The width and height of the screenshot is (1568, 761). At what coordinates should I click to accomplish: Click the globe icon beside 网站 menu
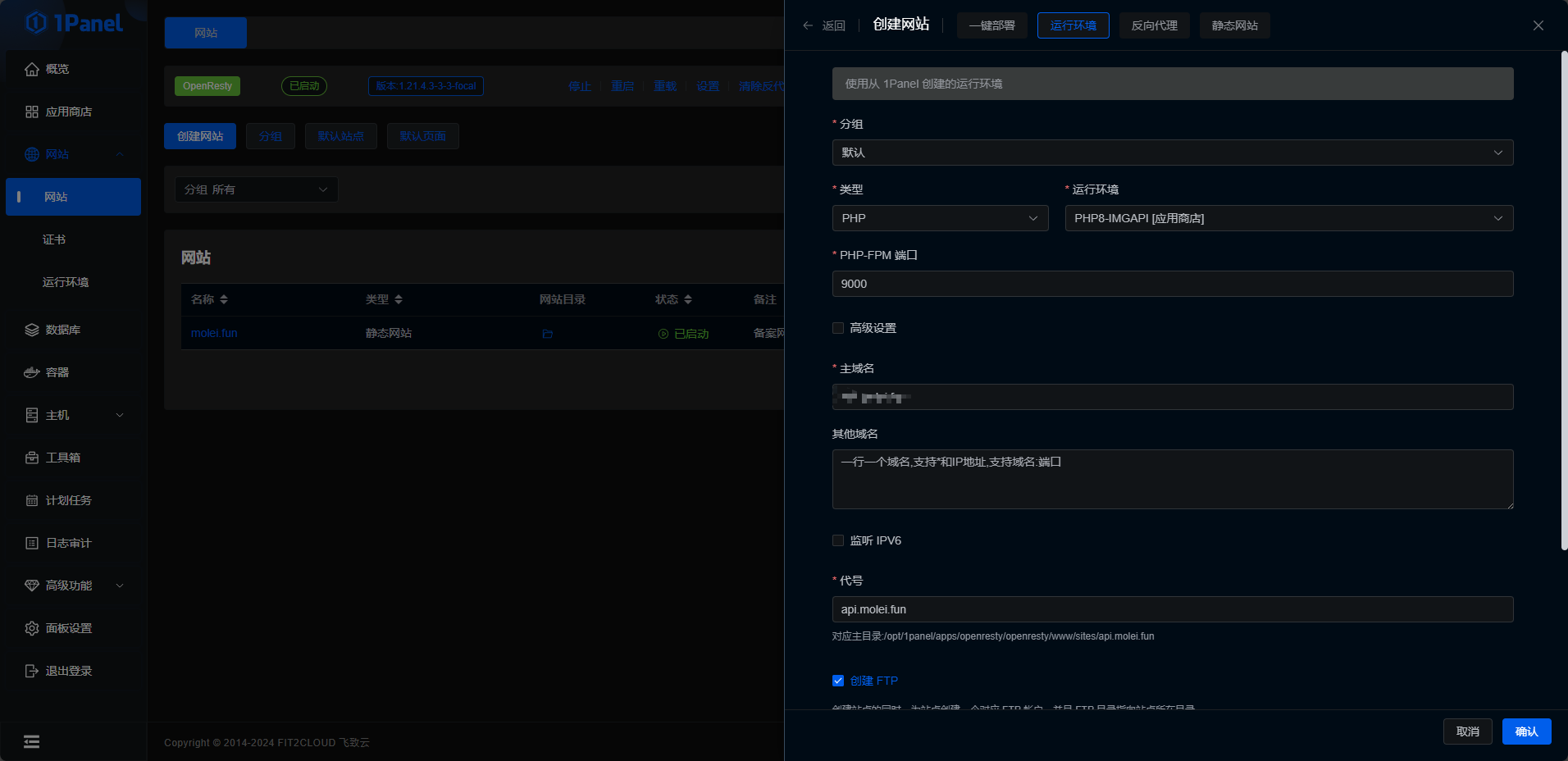(32, 154)
